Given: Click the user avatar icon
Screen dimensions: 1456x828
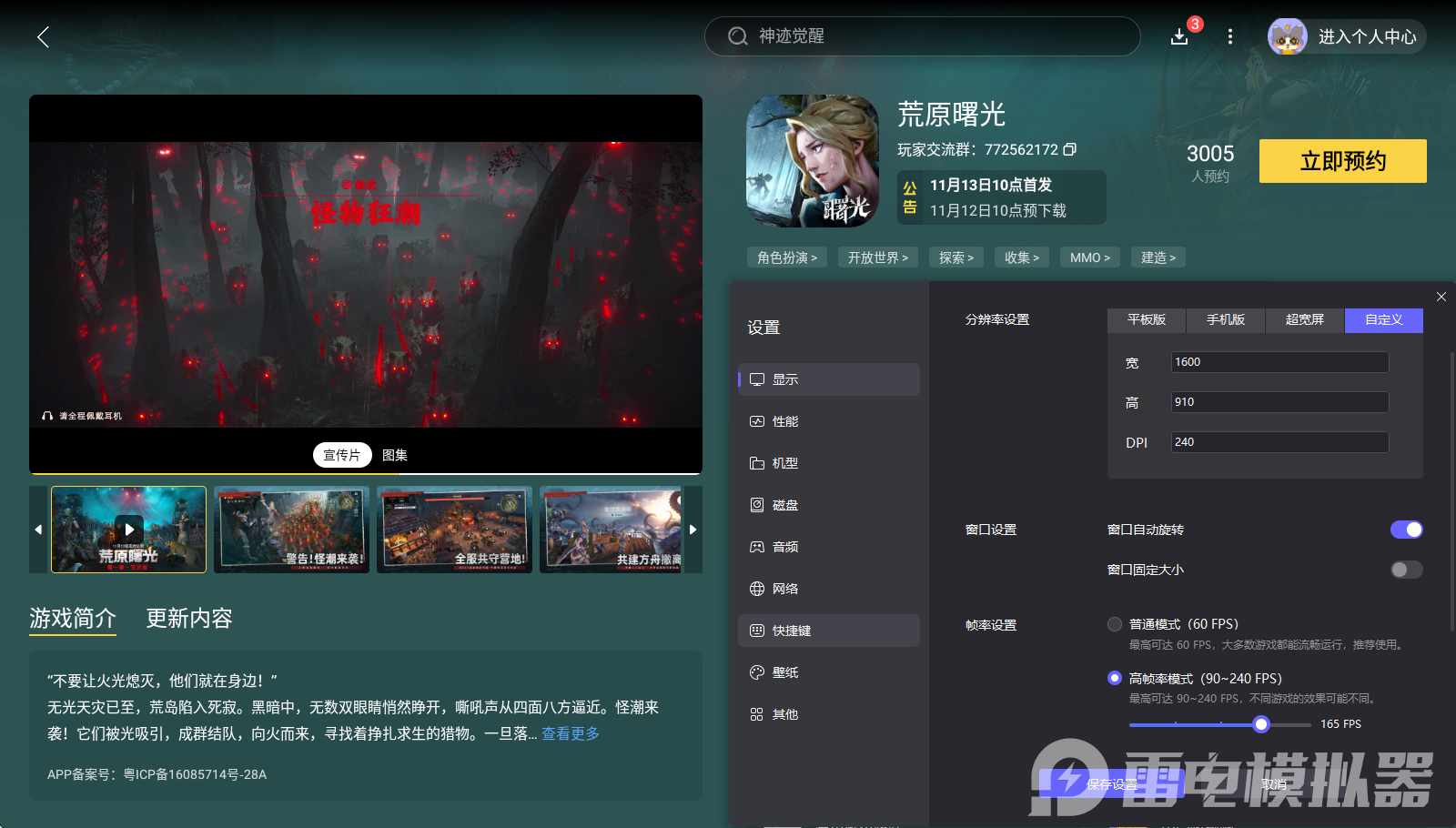Looking at the screenshot, I should click(1288, 36).
